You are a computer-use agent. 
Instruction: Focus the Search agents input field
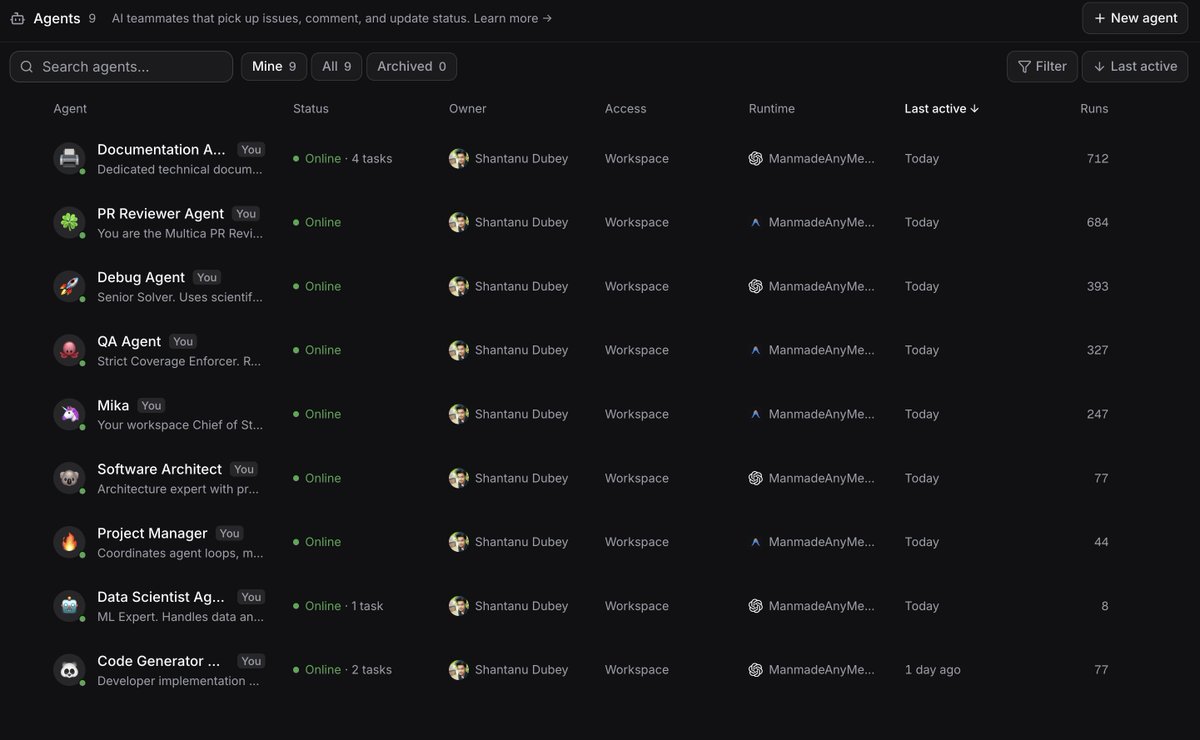tap(121, 66)
